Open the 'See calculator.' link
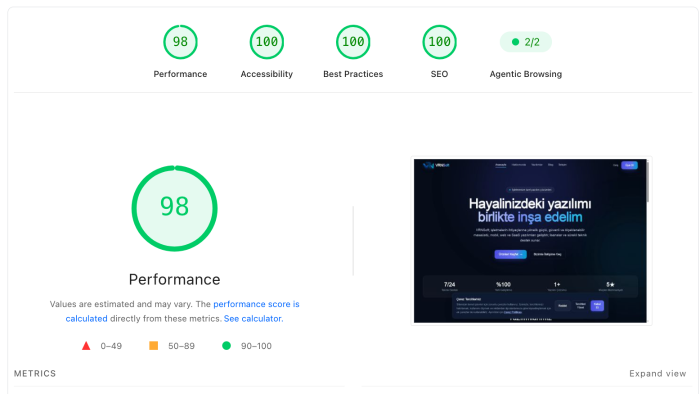The height and width of the screenshot is (394, 700). [x=253, y=319]
